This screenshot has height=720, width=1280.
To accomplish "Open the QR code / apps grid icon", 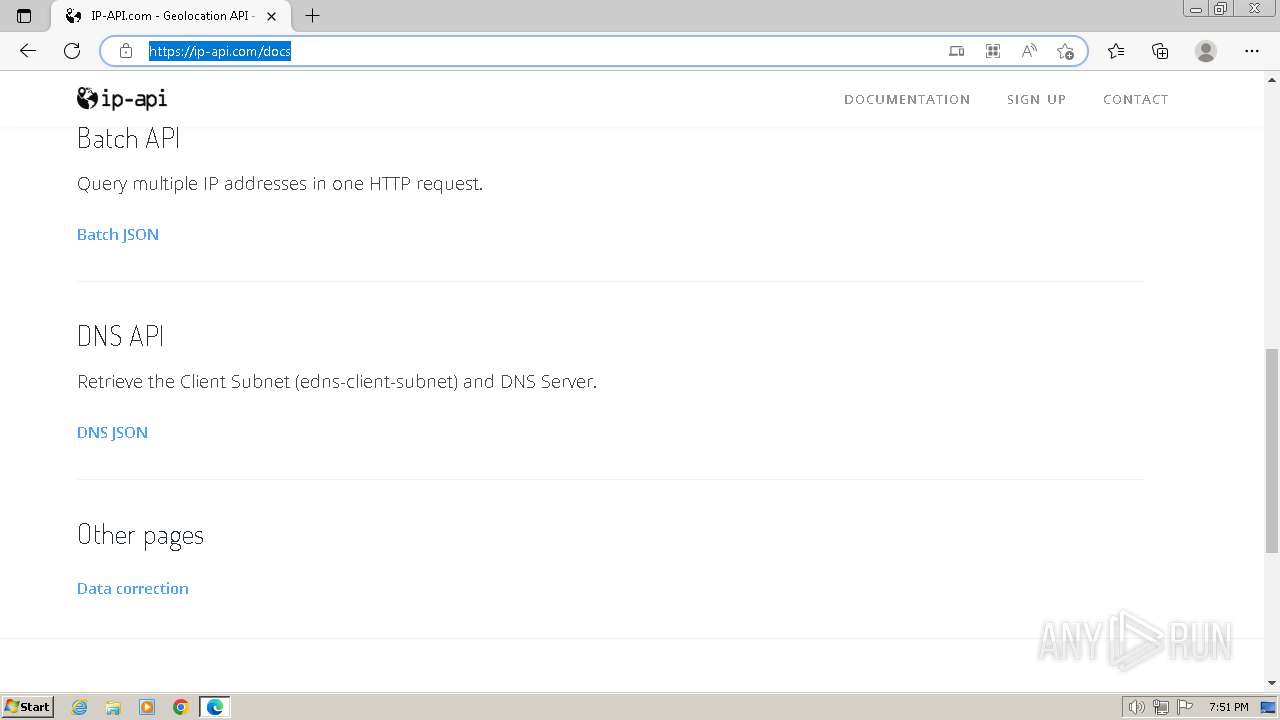I will (993, 51).
